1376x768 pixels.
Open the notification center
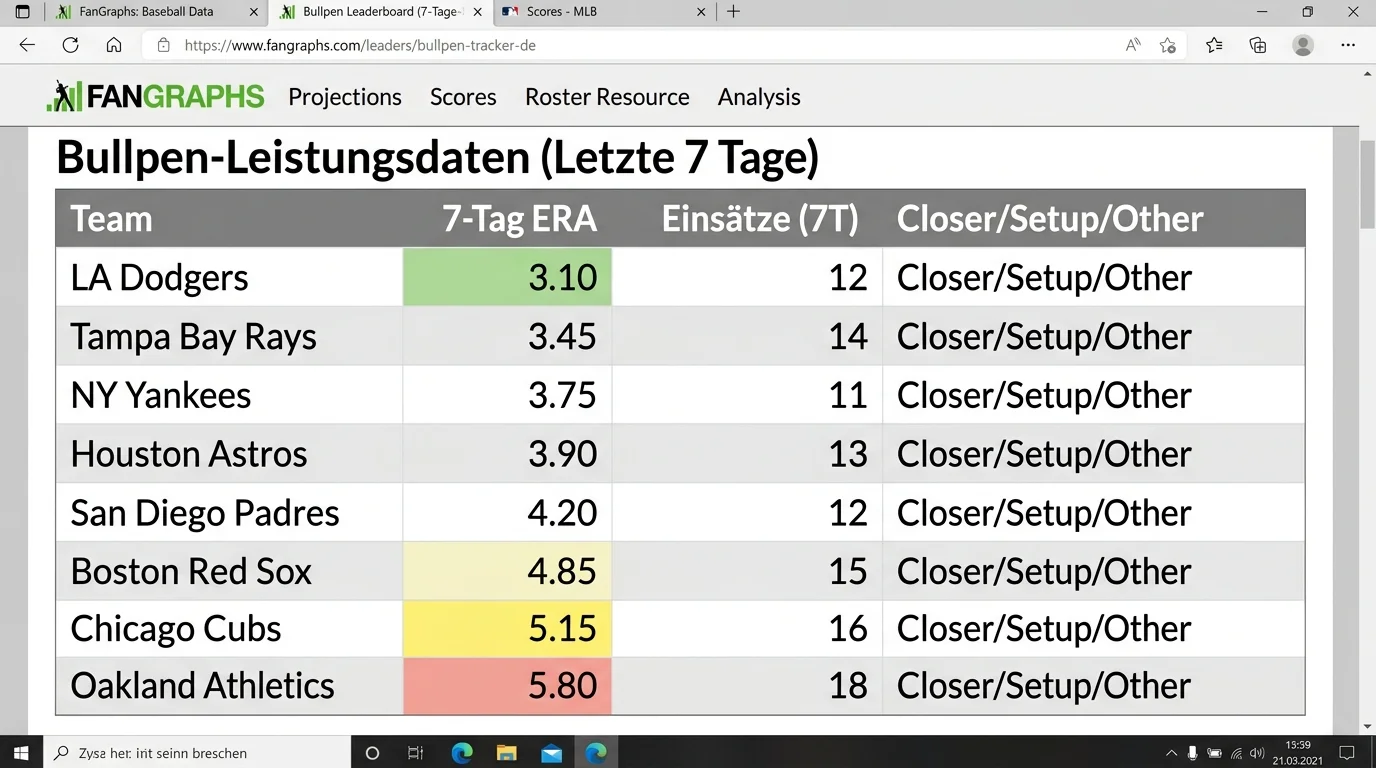[x=1347, y=753]
